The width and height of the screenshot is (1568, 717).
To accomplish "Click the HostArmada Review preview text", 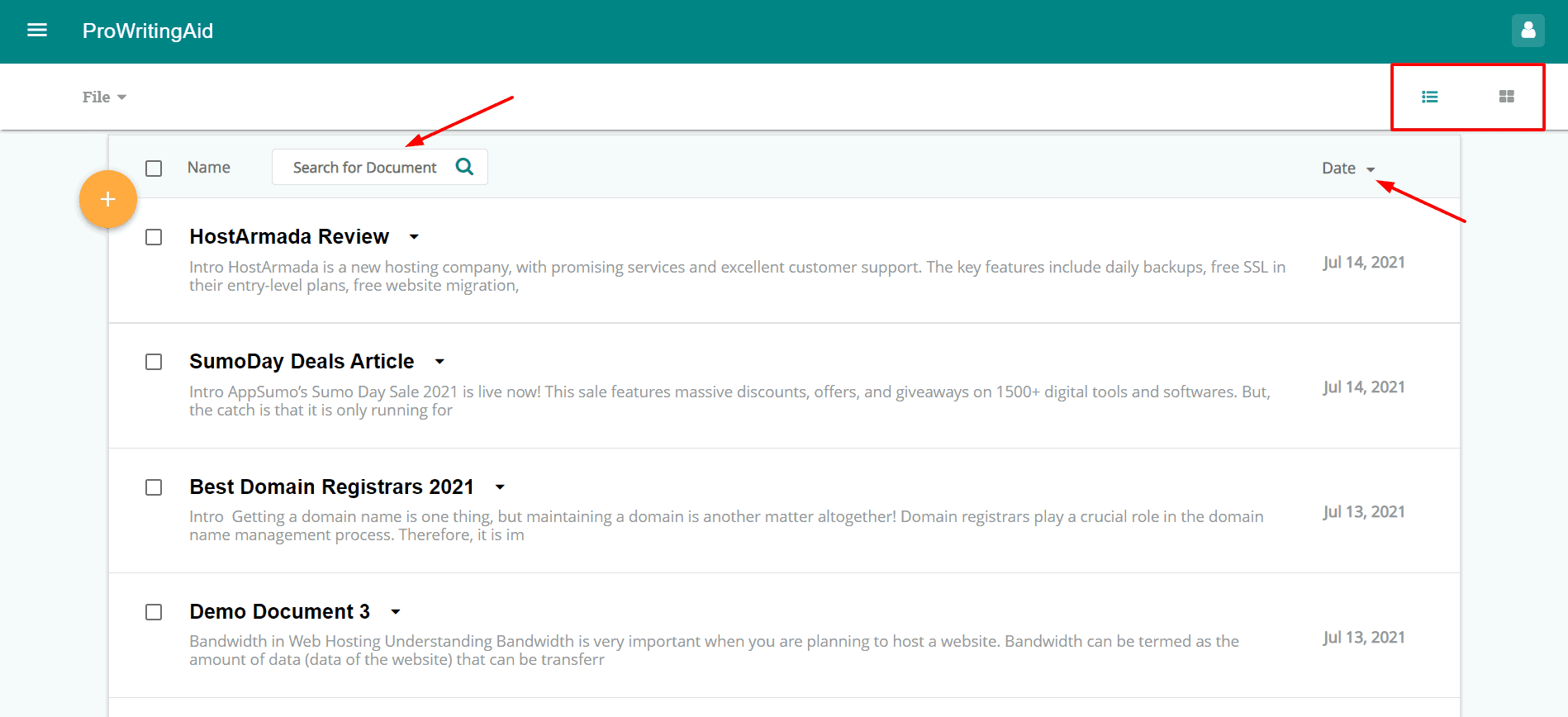I will pos(737,276).
